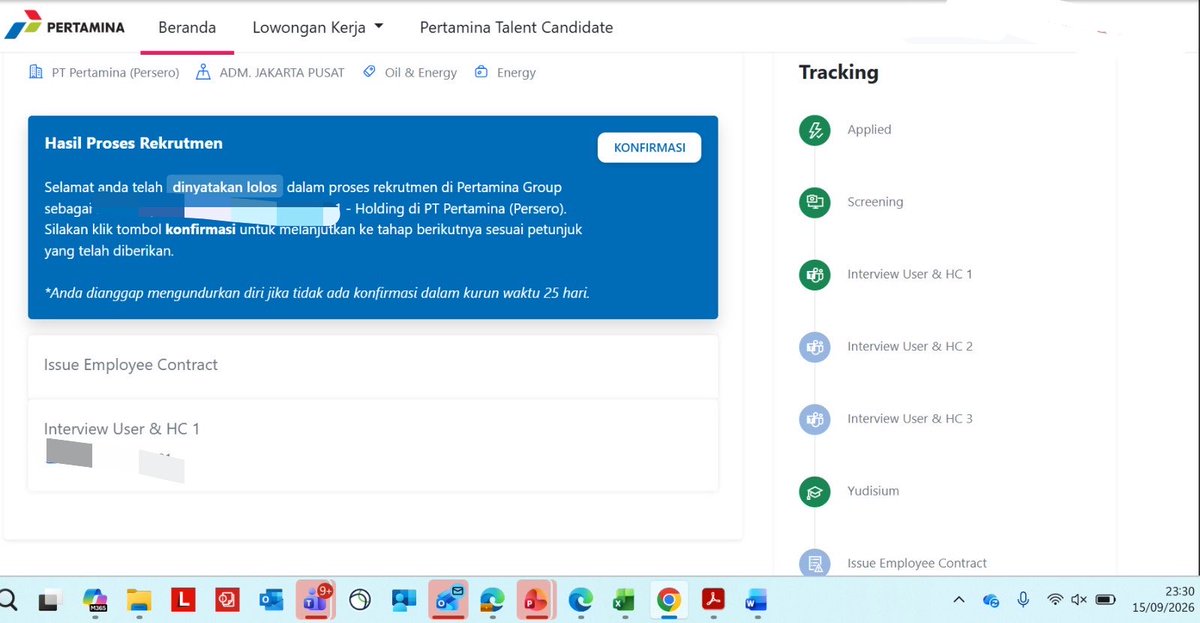
Task: Switch to Google Chrome in the taskbar
Action: coord(669,600)
